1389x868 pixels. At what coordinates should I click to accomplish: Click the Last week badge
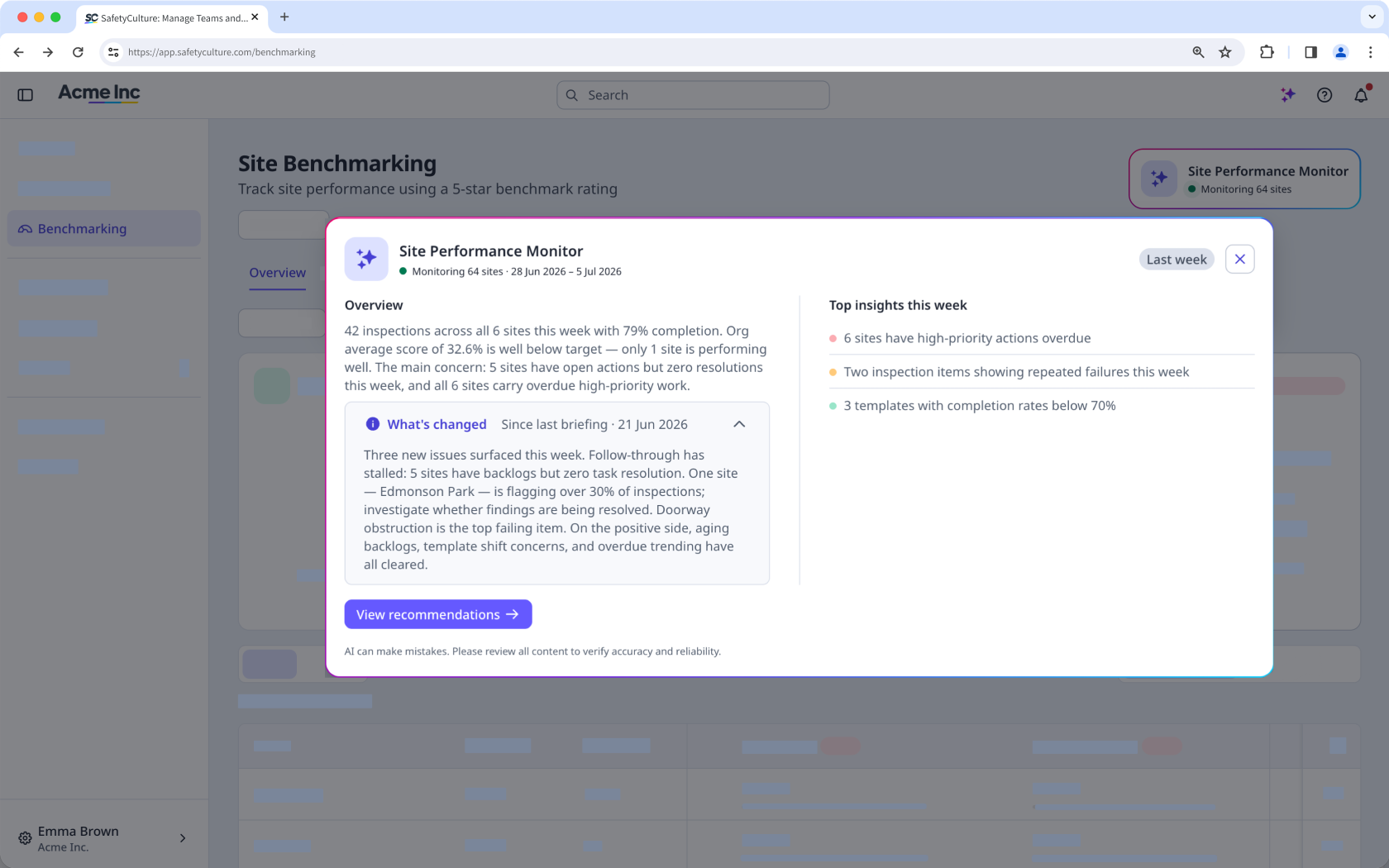pyautogui.click(x=1177, y=259)
